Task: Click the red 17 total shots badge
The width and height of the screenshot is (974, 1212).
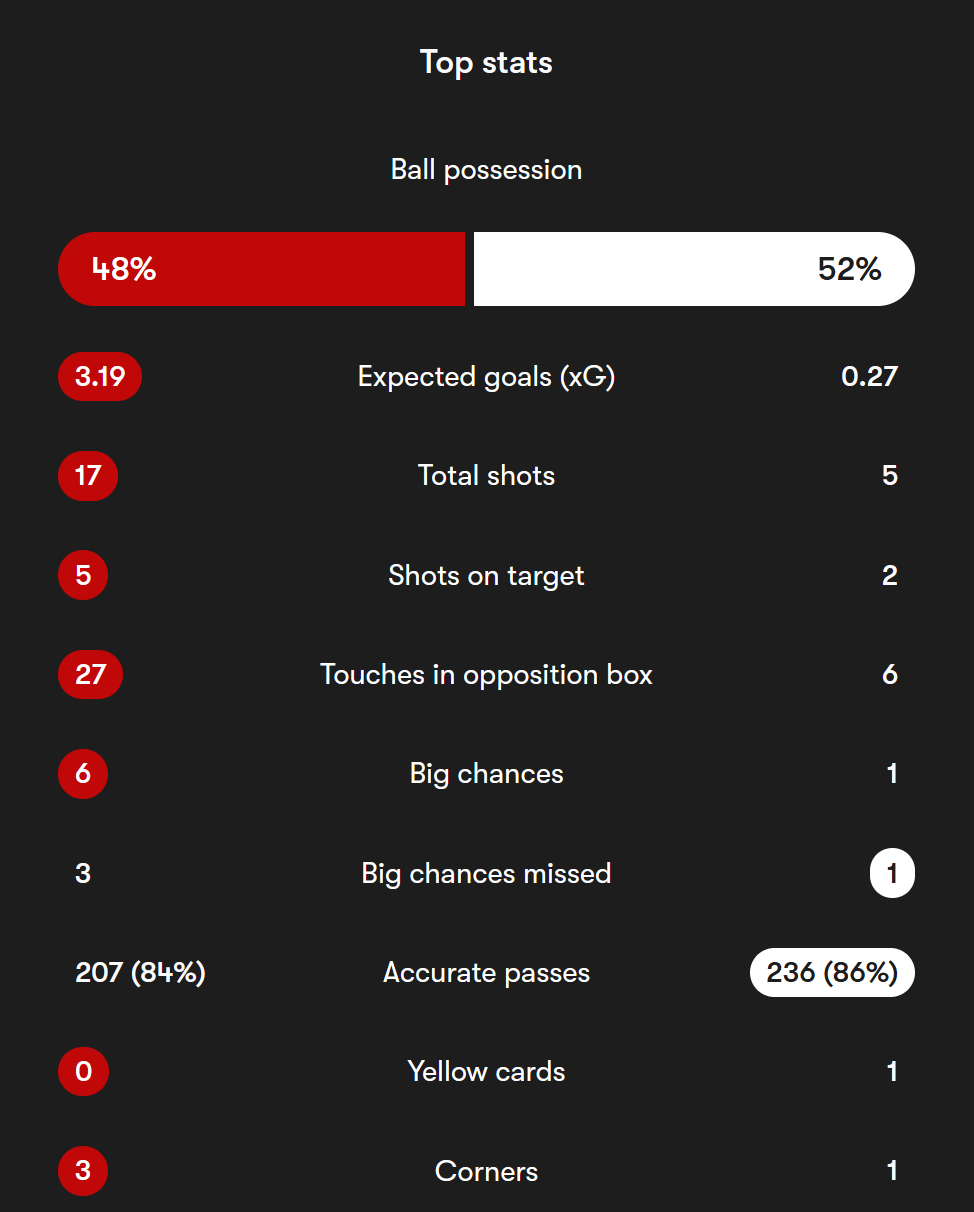Action: click(x=88, y=476)
